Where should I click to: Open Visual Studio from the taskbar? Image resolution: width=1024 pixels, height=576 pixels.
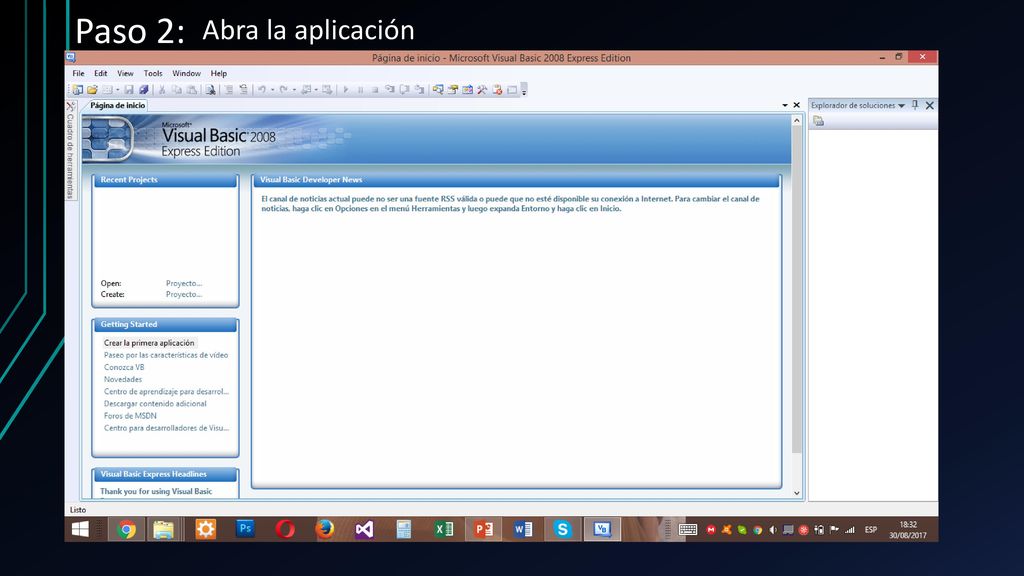point(364,529)
